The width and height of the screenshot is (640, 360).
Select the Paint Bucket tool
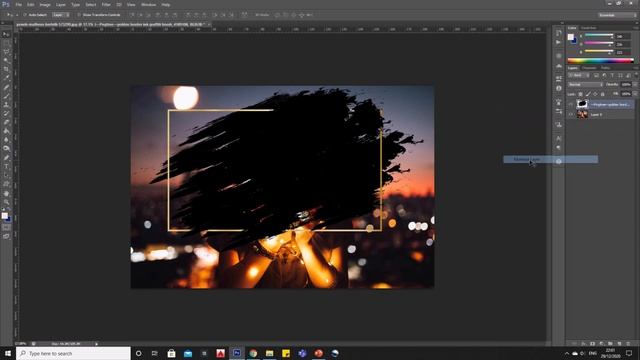(x=6, y=131)
